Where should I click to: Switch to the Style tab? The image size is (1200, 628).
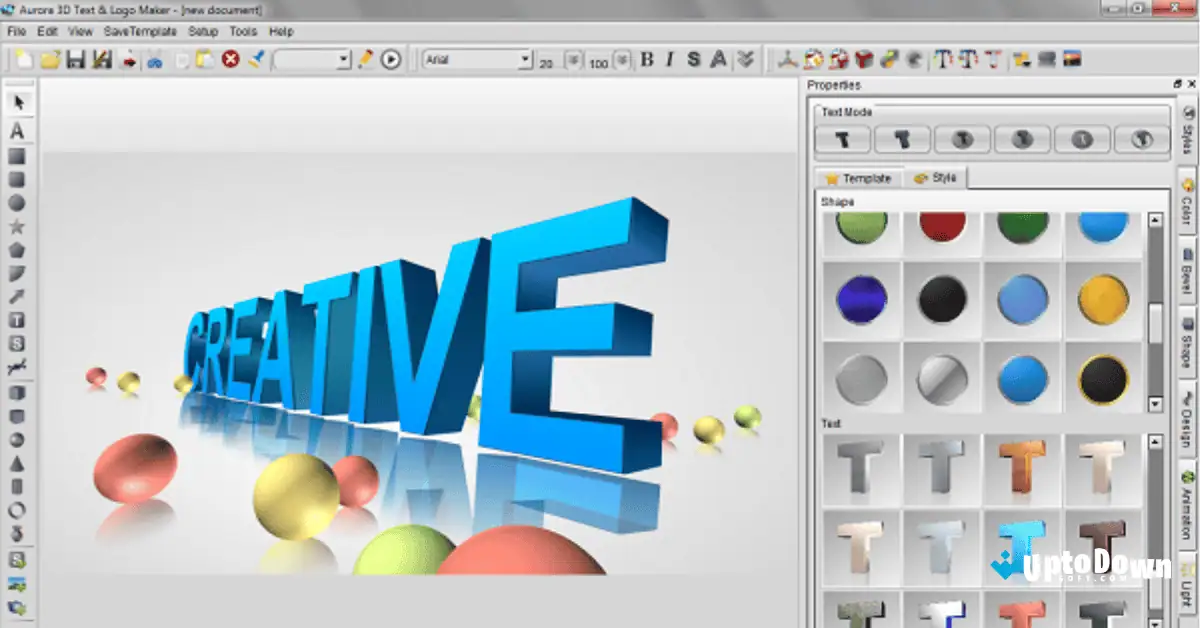937,178
